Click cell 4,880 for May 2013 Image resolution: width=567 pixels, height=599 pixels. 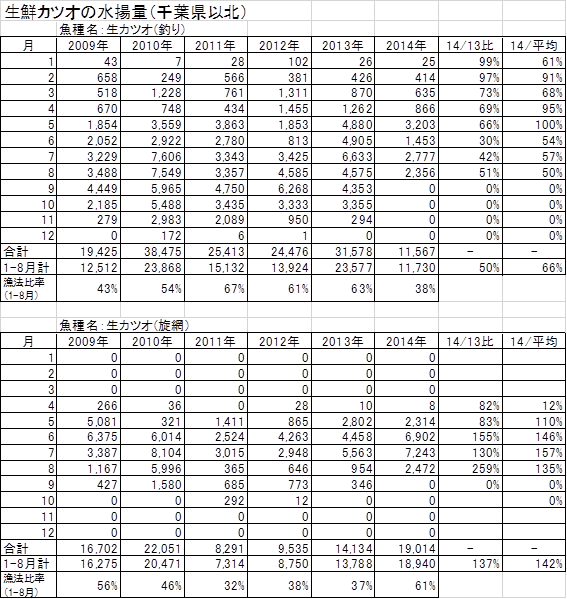[x=357, y=125]
